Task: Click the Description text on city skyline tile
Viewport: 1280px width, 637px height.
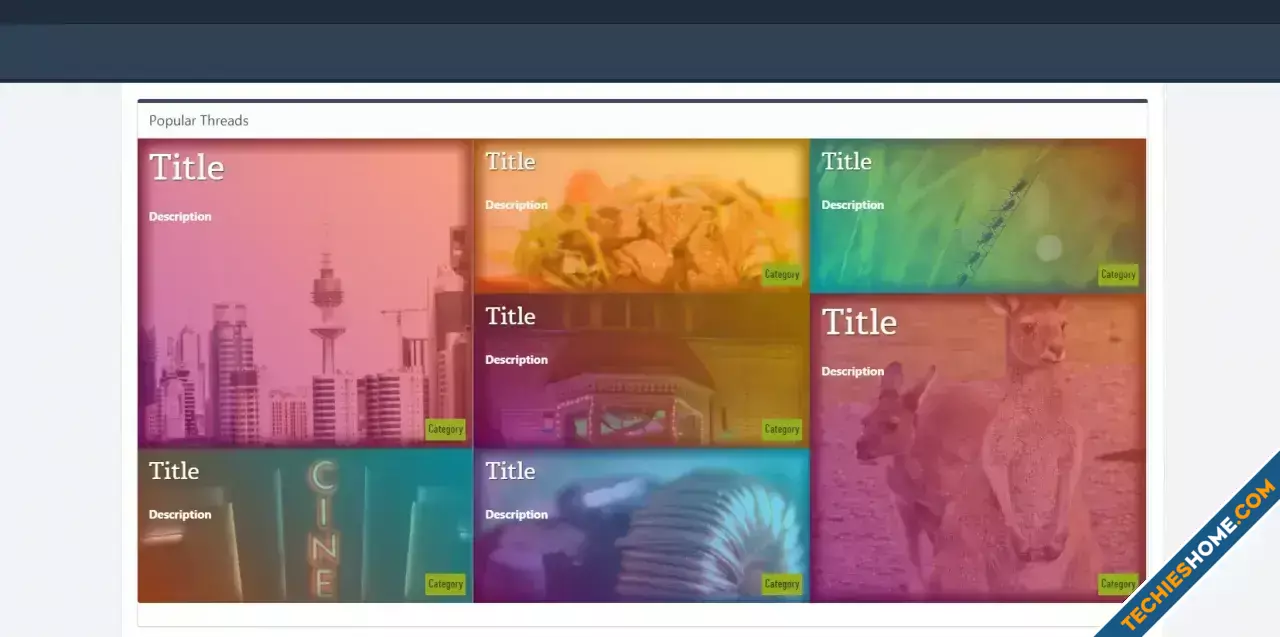Action: click(x=180, y=217)
